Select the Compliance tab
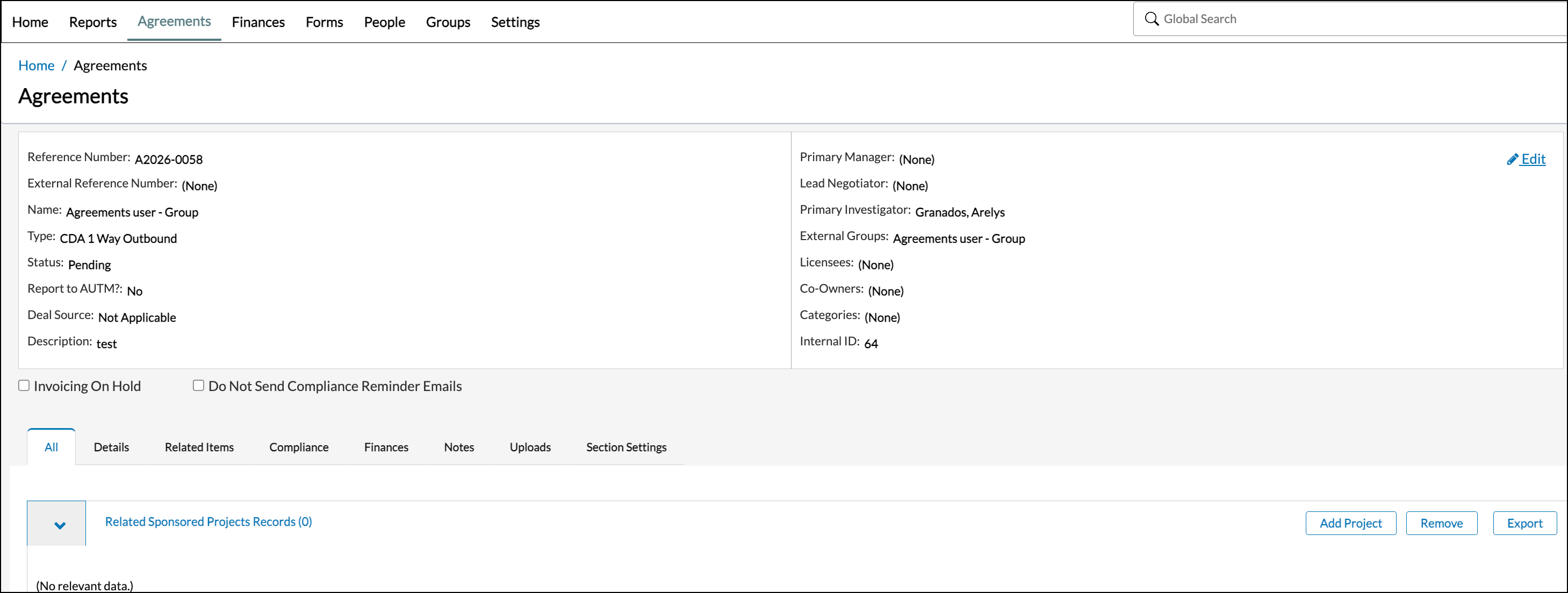This screenshot has height=593, width=1568. pos(299,447)
